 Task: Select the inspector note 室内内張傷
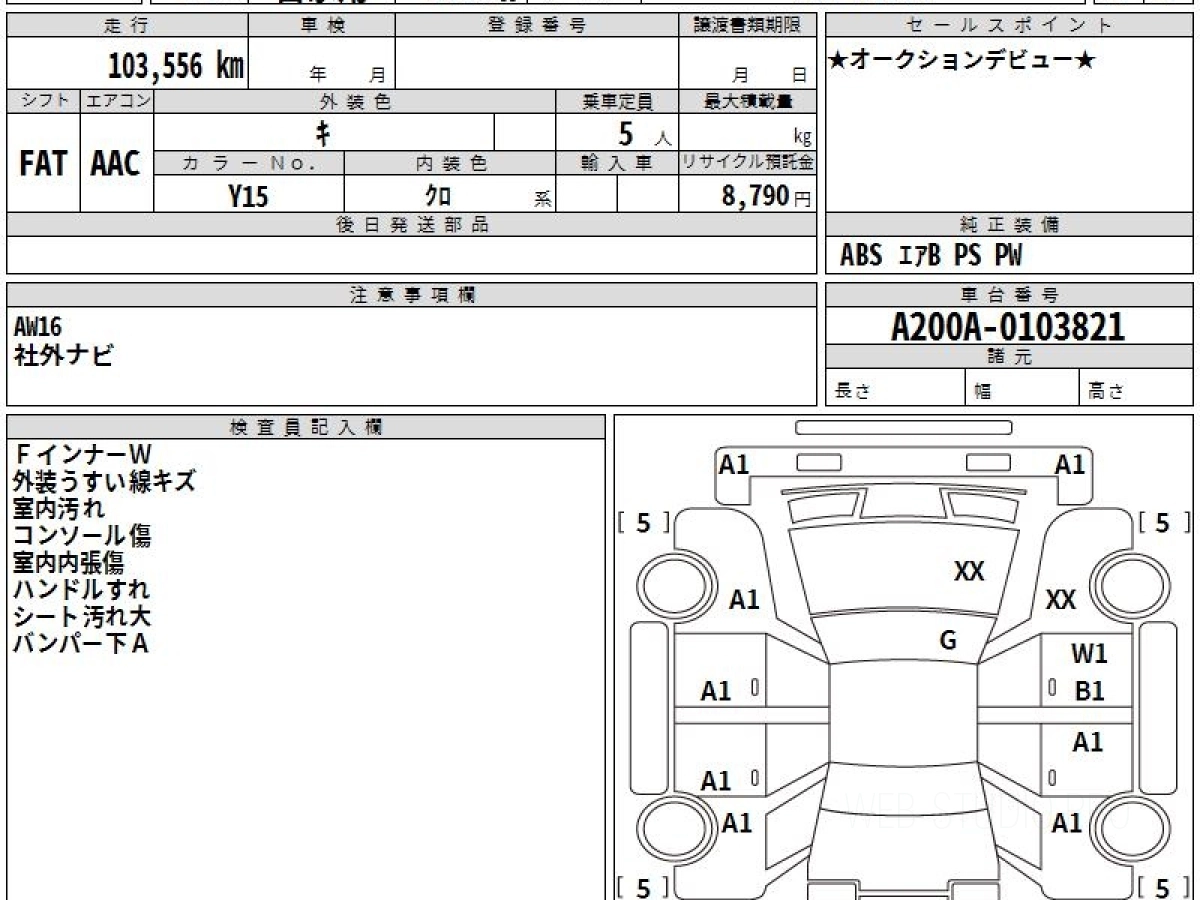(69, 563)
